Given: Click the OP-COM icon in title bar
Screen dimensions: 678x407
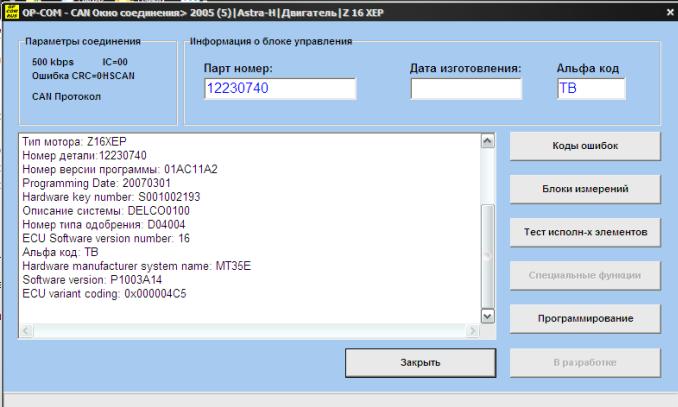Looking at the screenshot, I should pos(11,10).
